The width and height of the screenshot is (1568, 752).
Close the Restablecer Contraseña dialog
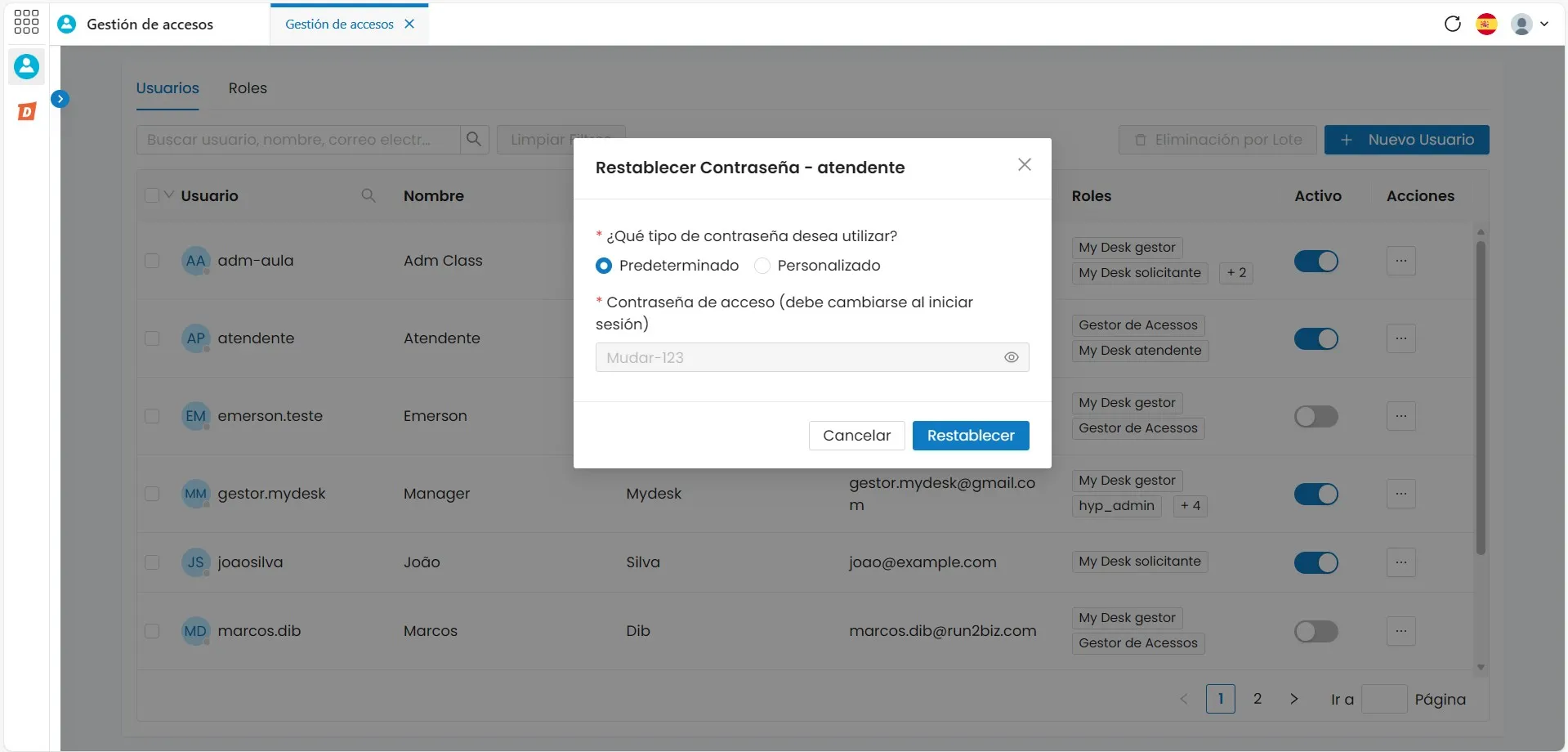(1024, 165)
